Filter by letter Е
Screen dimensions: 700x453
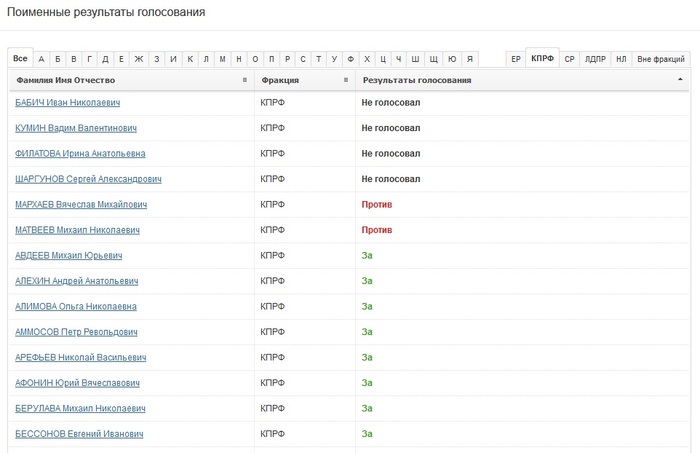tap(121, 59)
